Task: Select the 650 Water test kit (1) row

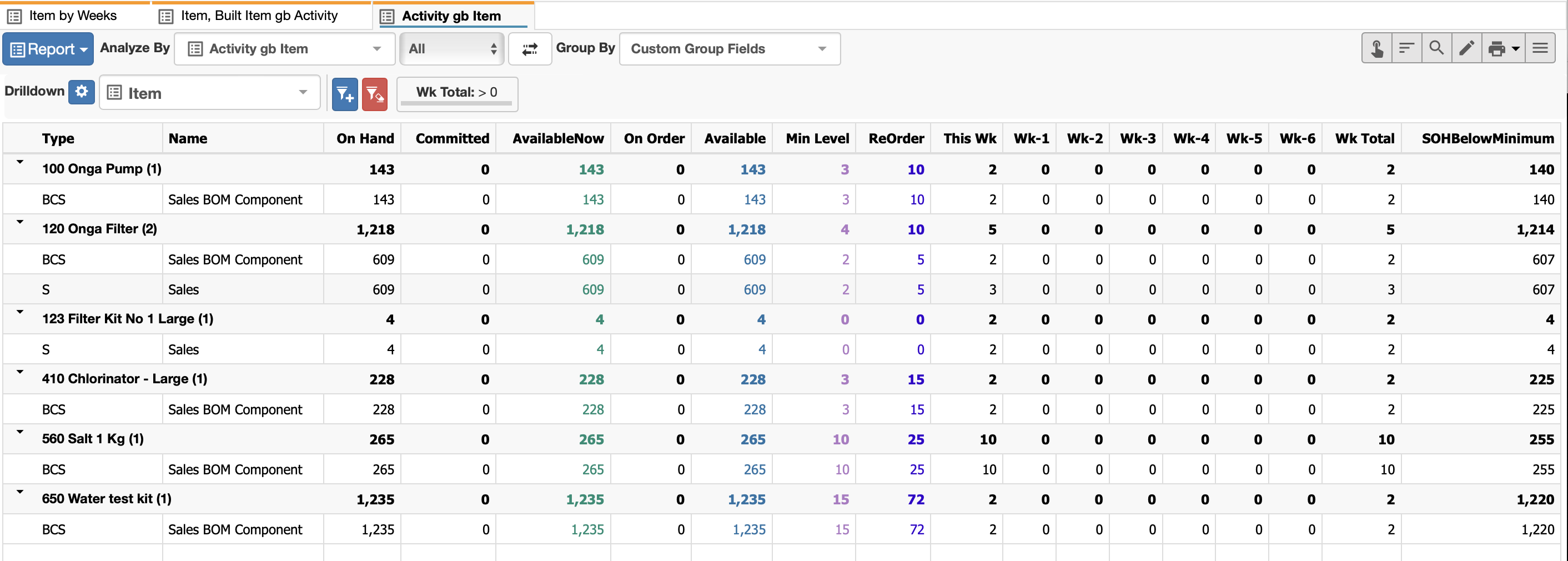Action: pyautogui.click(x=782, y=499)
